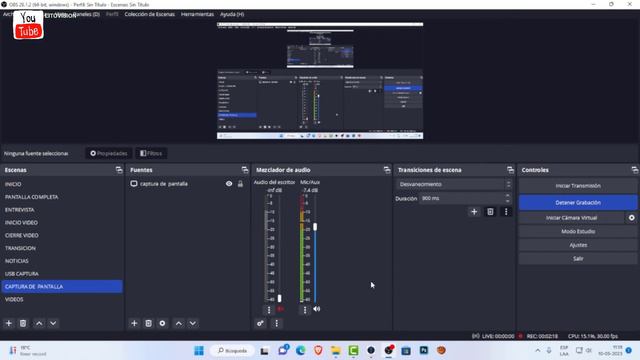Open File Explorer from the taskbar
This screenshot has height=360, width=640.
pos(336,351)
